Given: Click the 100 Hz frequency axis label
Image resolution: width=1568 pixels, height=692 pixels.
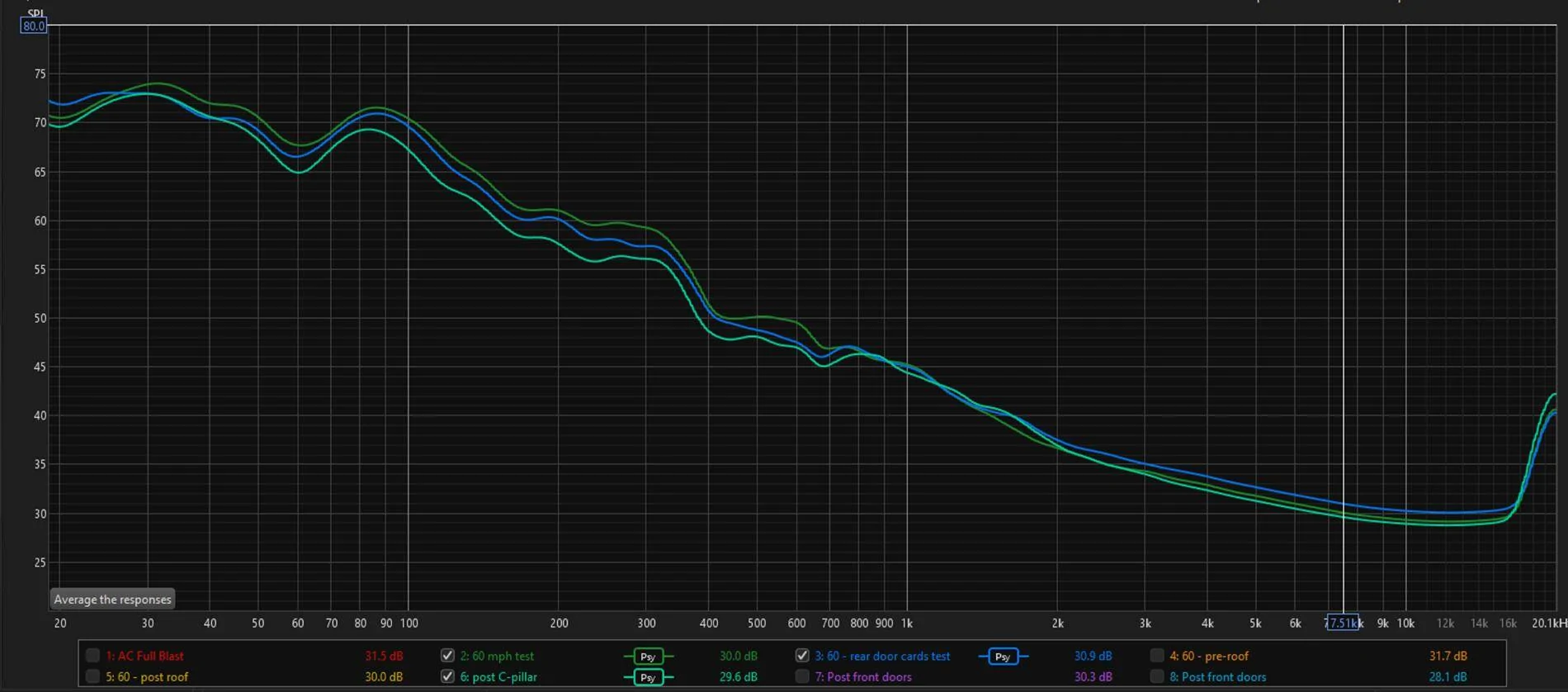Looking at the screenshot, I should pyautogui.click(x=409, y=623).
